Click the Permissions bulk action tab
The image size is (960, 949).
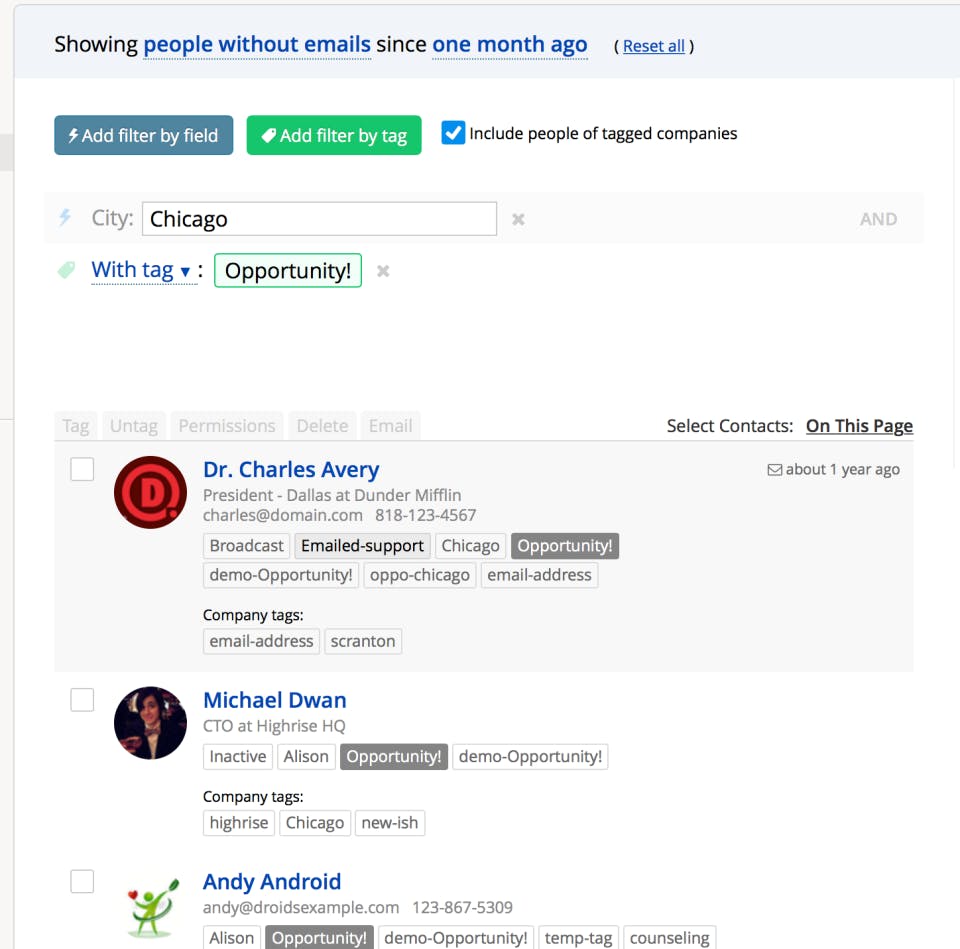click(227, 426)
